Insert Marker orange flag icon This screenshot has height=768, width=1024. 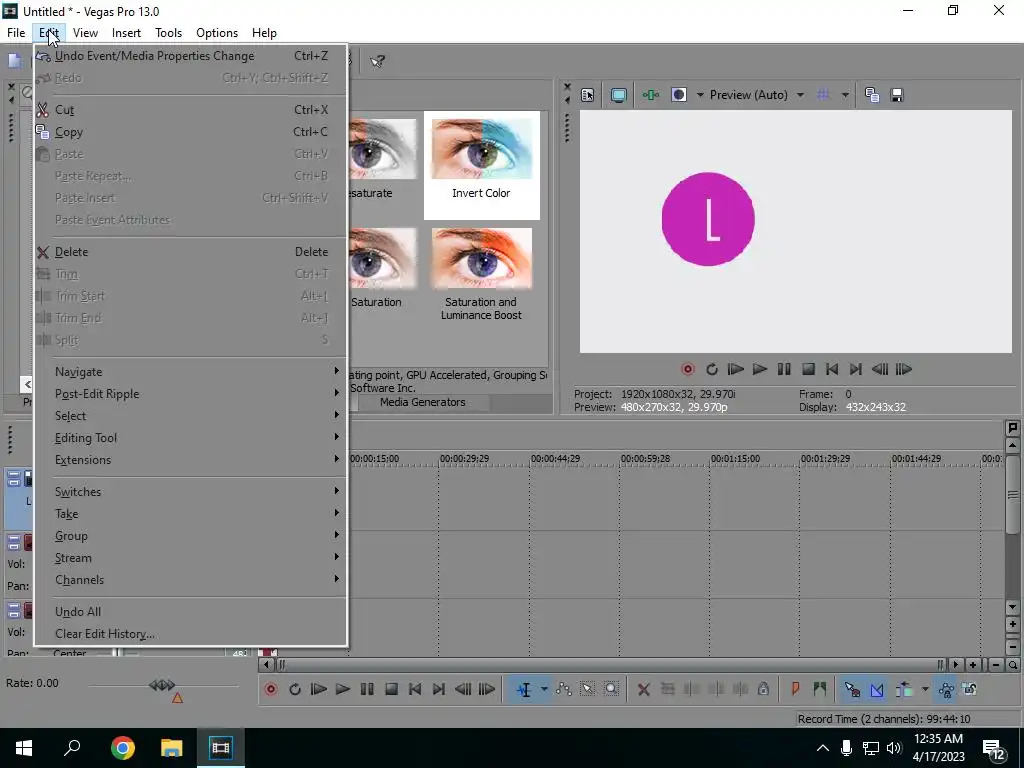point(795,689)
